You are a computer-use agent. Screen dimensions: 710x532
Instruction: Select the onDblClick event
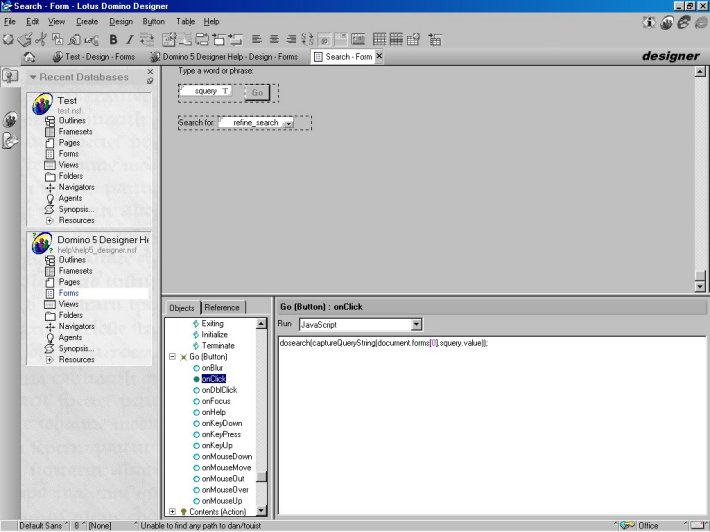tap(219, 390)
